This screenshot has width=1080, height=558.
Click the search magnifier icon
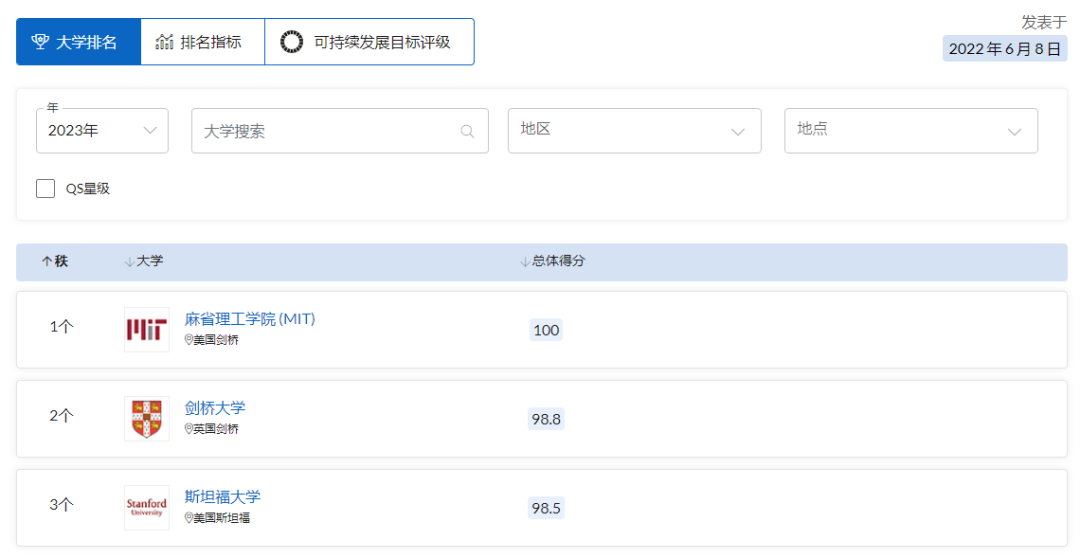[x=467, y=131]
